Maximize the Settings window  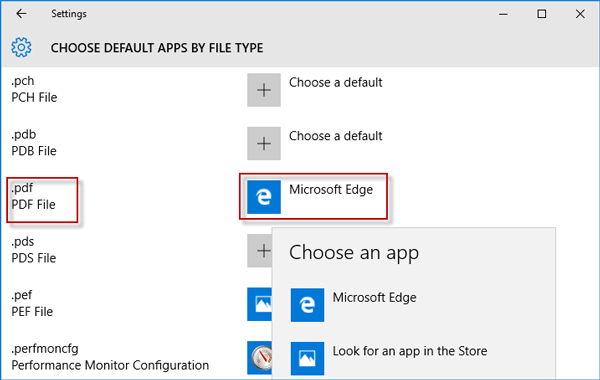541,14
